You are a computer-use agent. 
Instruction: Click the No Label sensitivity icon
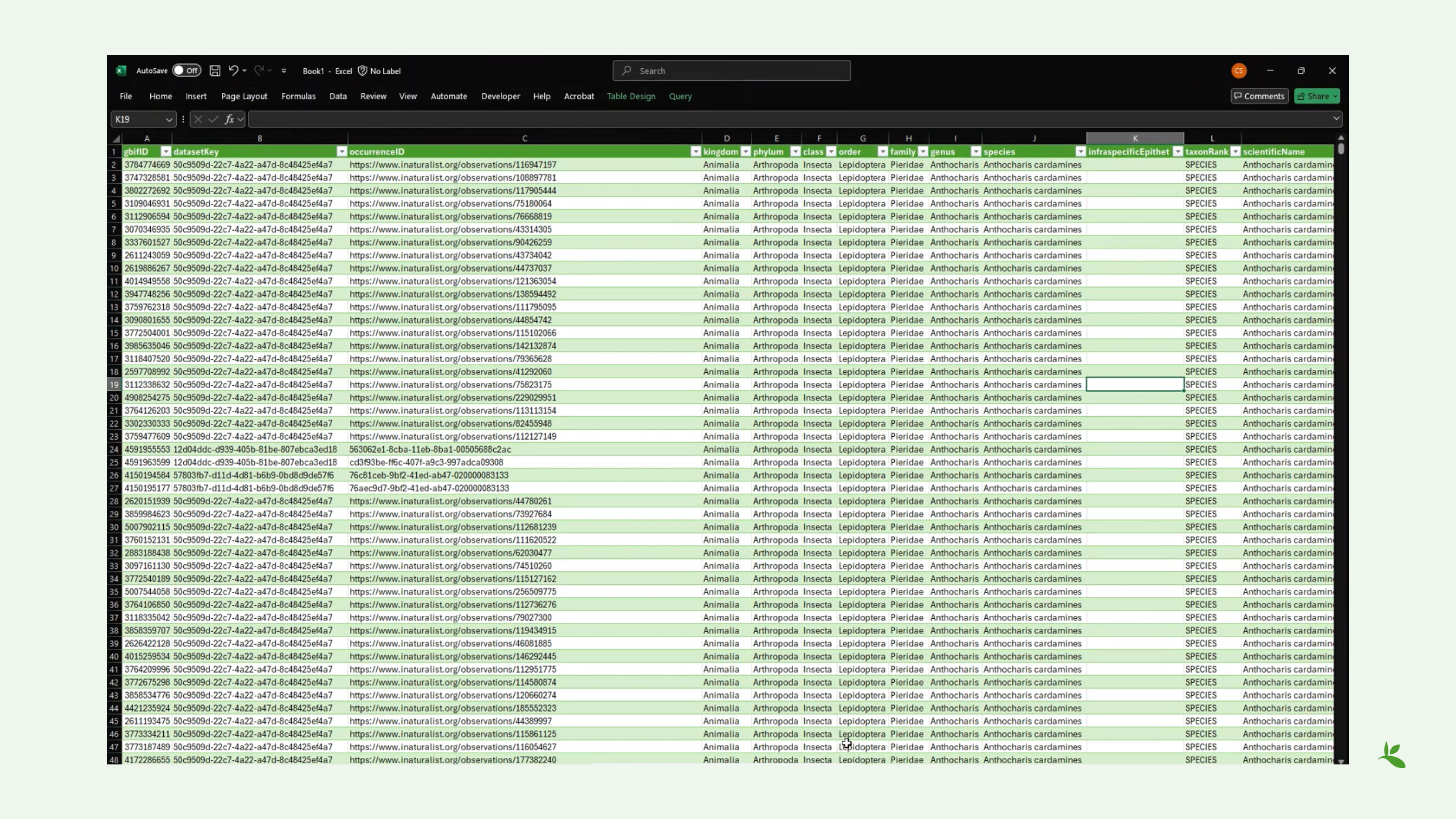362,70
